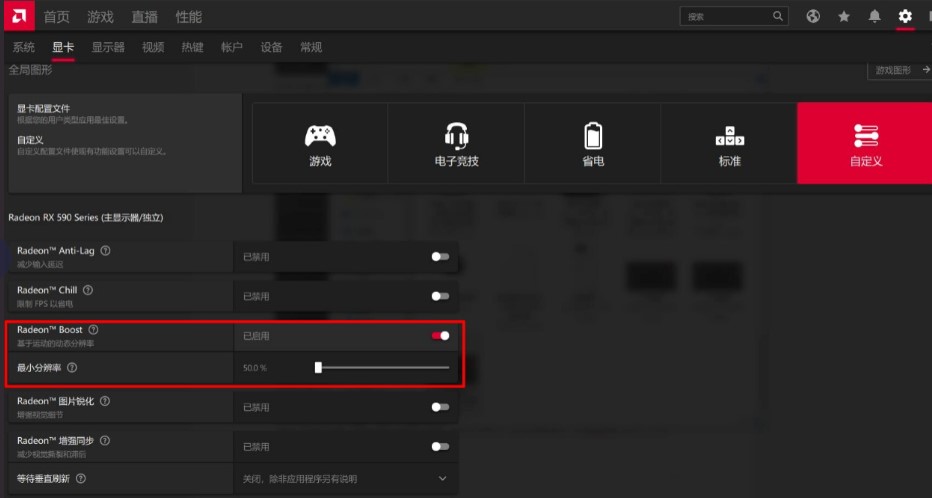Open the 直播 menu
Image resolution: width=932 pixels, height=498 pixels.
tap(144, 17)
